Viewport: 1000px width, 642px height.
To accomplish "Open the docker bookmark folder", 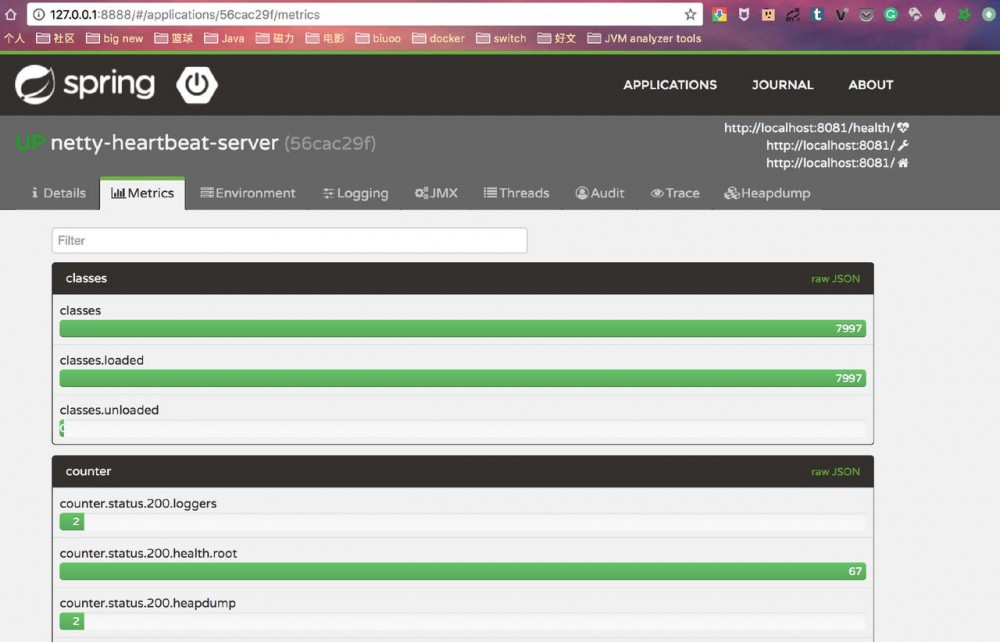I will 438,38.
